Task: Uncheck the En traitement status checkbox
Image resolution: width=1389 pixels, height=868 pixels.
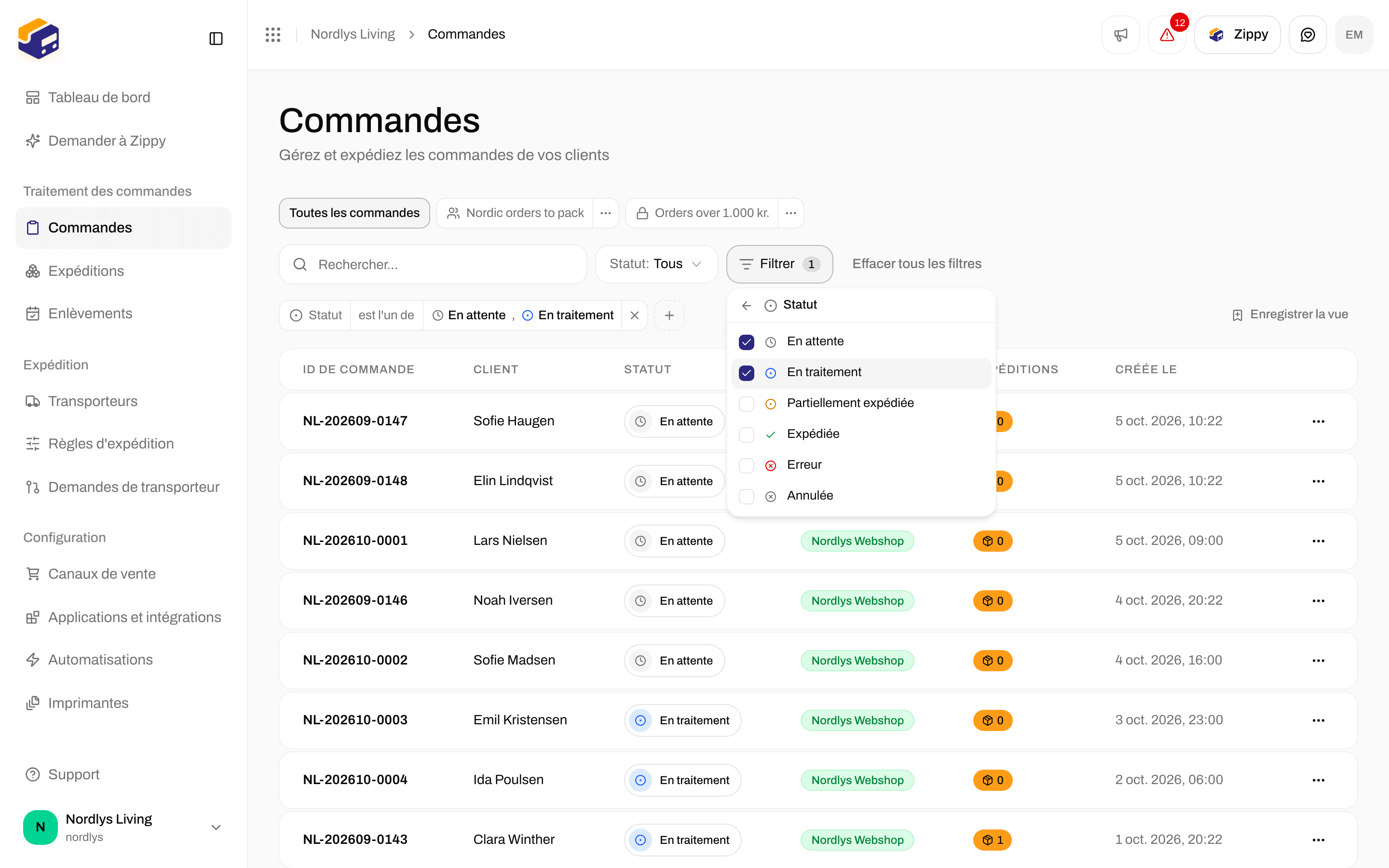Action: (x=746, y=373)
